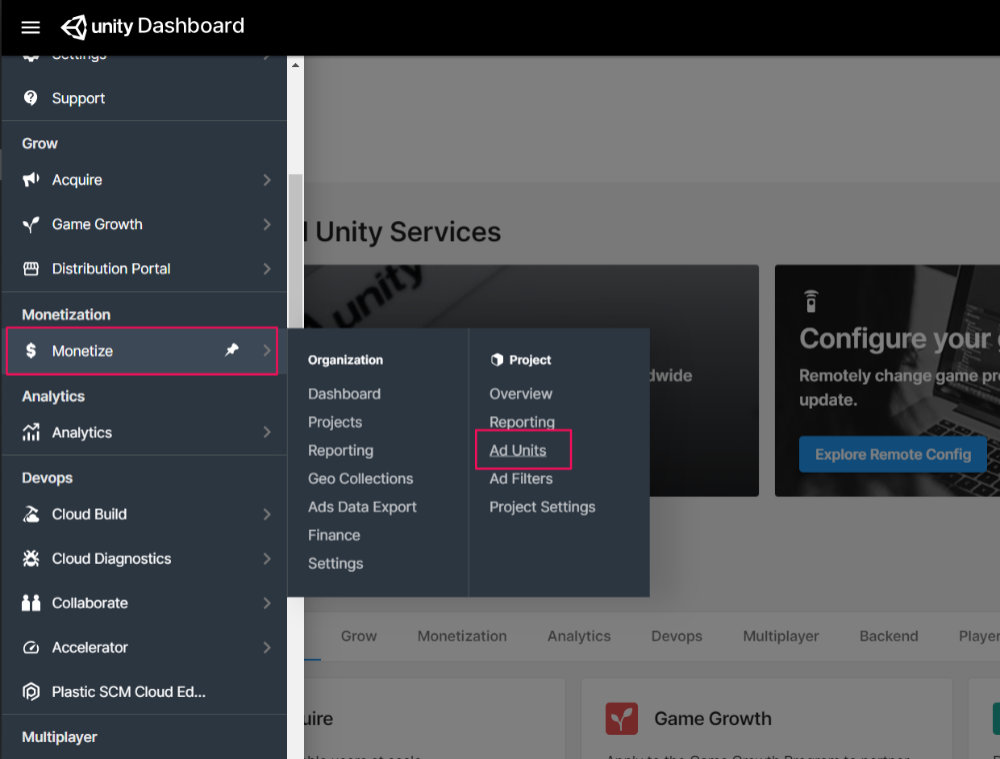Viewport: 1000px width, 759px height.
Task: Click Explore Remote Config button
Action: [x=893, y=454]
